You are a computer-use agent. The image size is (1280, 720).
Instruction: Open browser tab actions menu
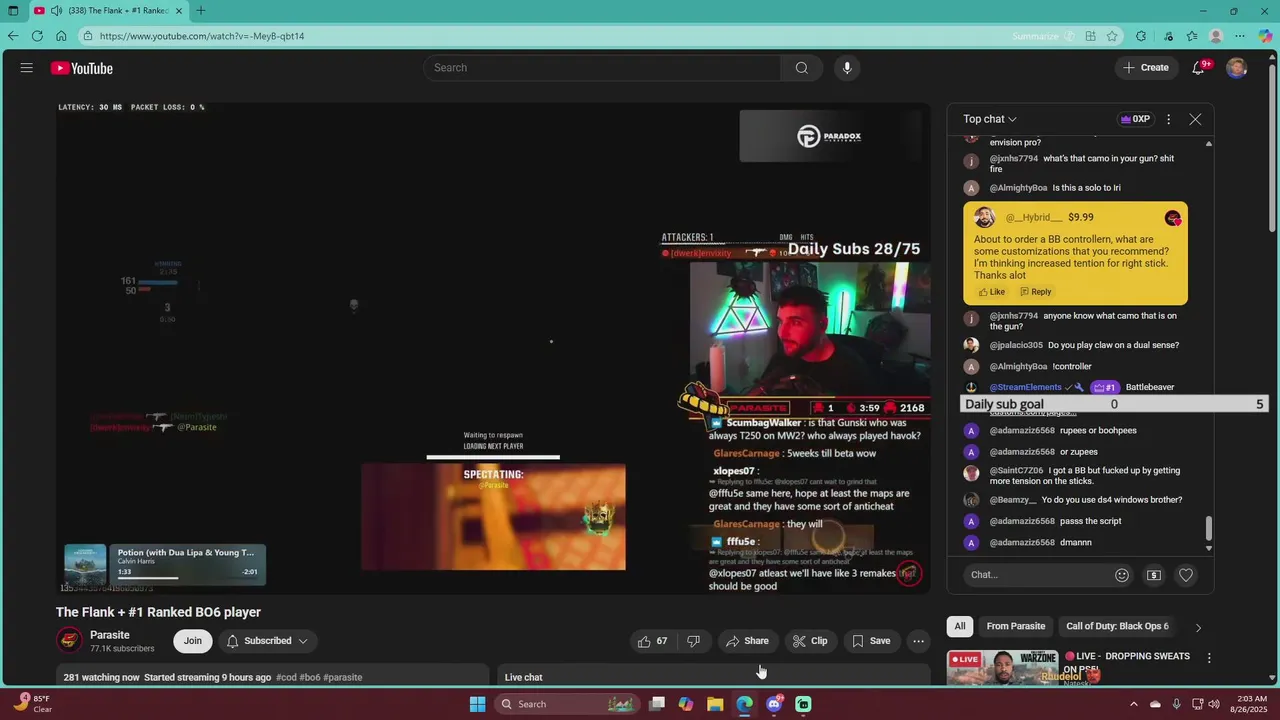(13, 11)
